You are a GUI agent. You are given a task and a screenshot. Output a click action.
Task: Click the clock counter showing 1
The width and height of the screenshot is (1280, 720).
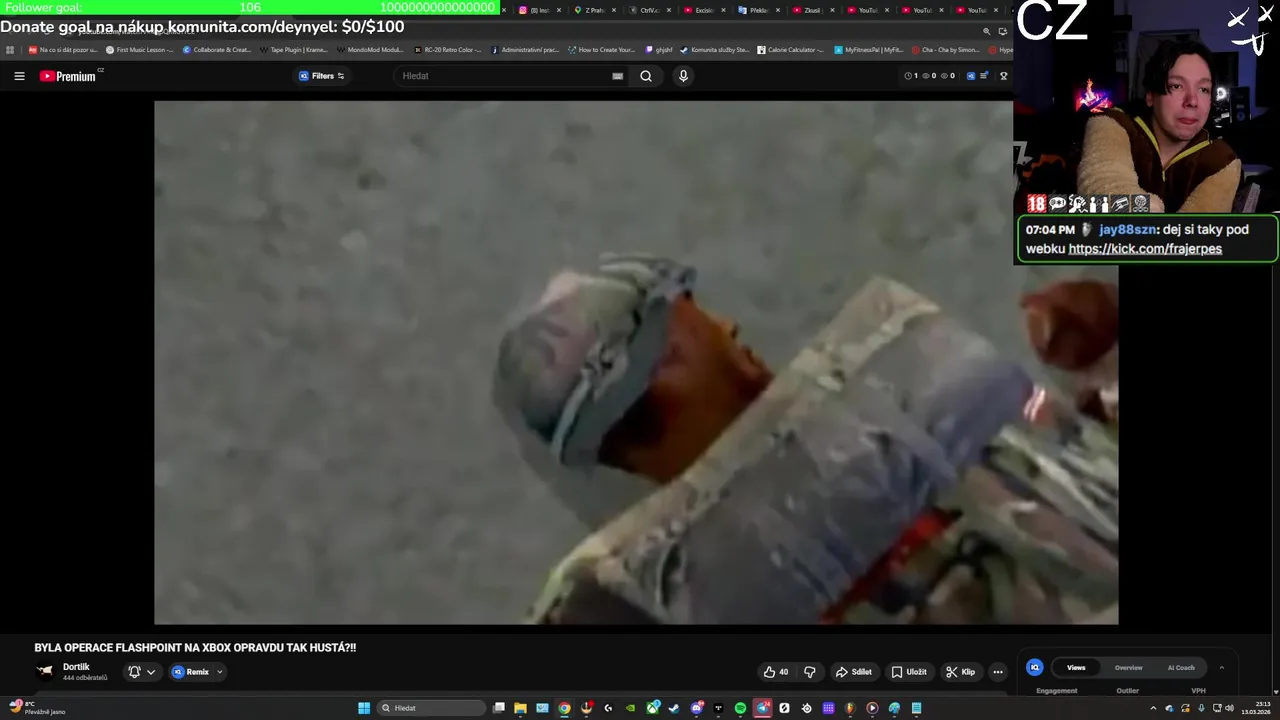click(911, 76)
